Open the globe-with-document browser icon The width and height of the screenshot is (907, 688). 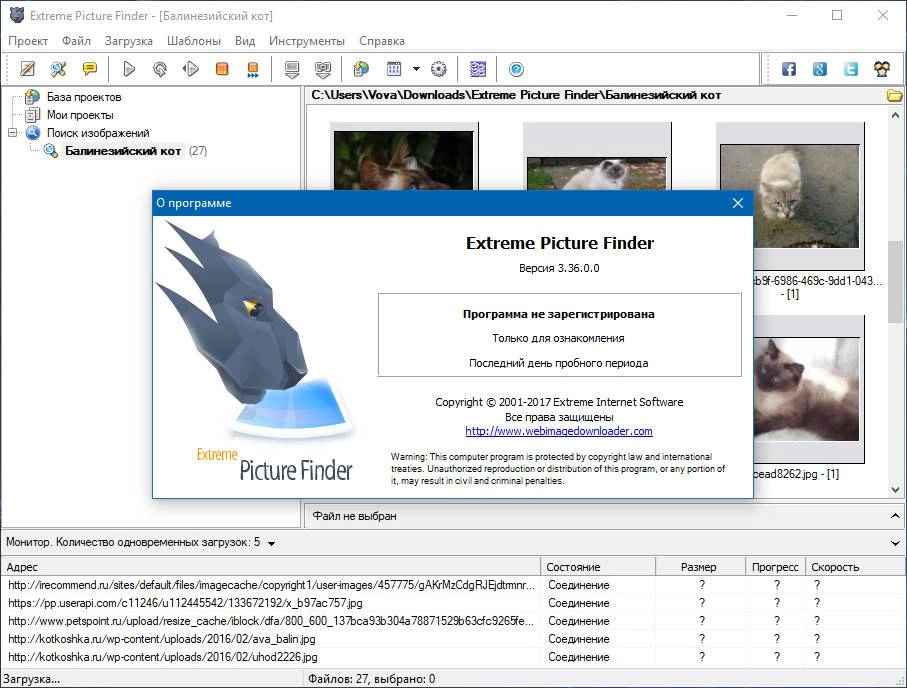click(x=362, y=69)
